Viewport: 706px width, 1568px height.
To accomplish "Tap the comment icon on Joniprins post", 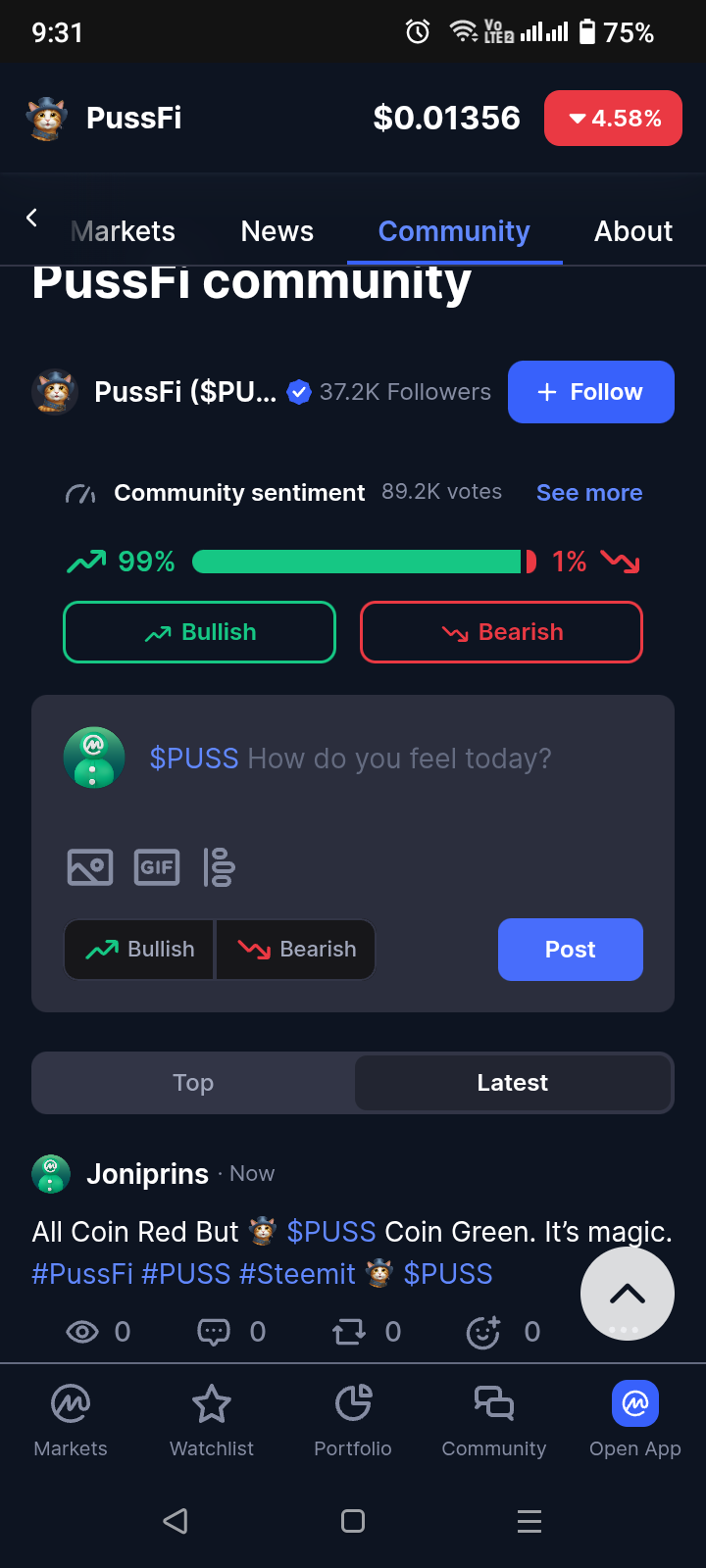I will tap(214, 1332).
